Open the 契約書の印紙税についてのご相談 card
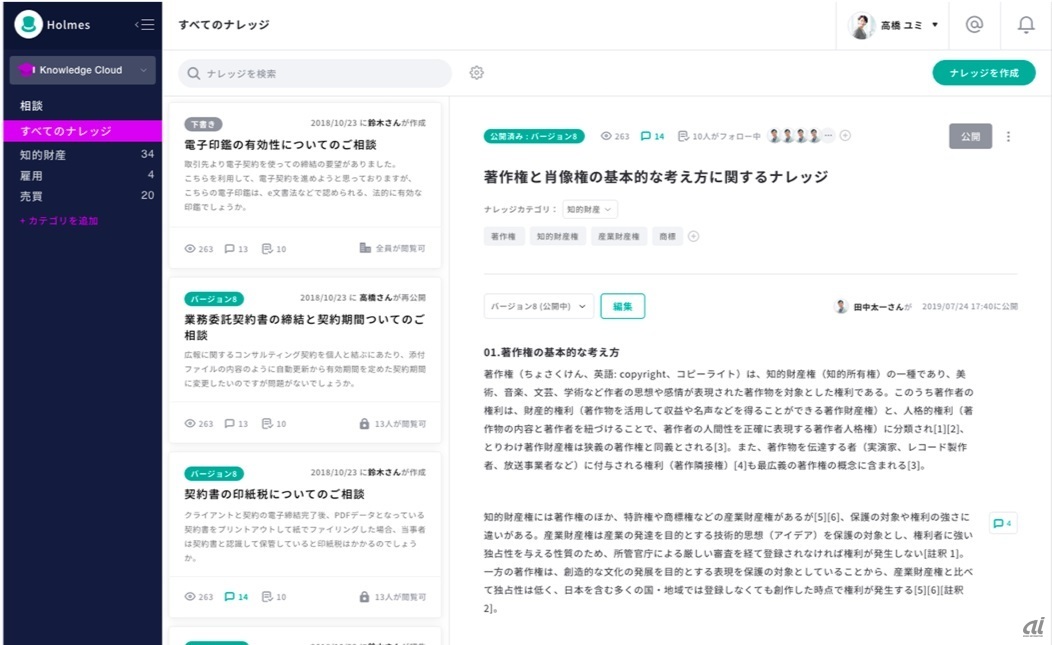This screenshot has height=645, width=1052. (305, 534)
